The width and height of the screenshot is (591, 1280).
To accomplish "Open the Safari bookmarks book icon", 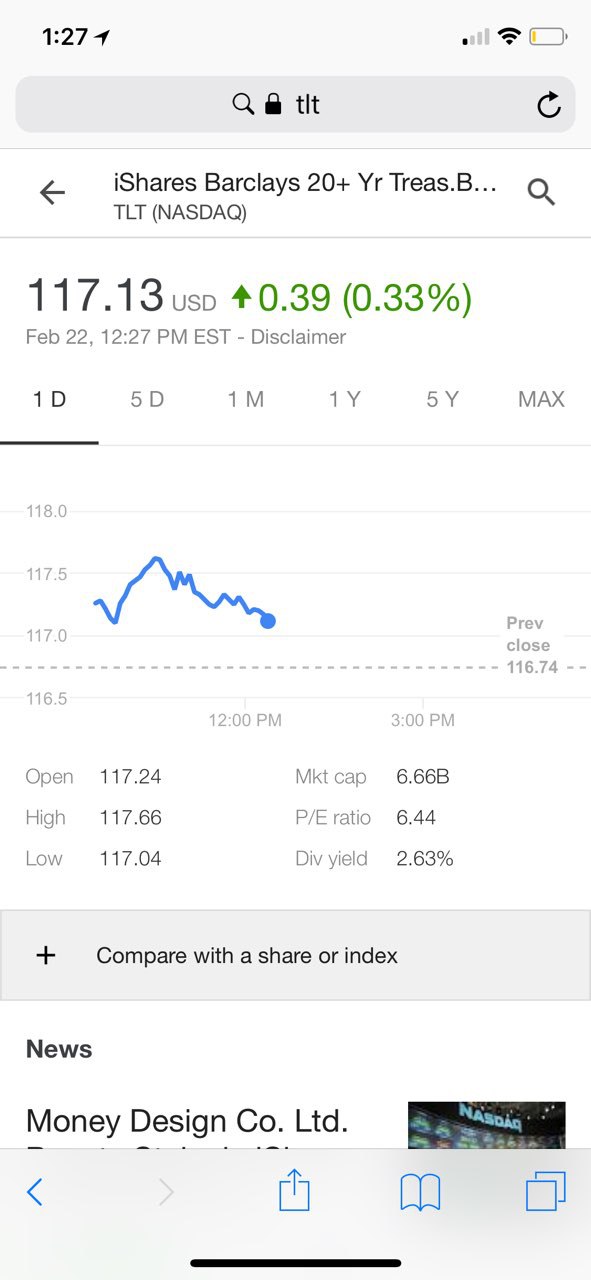I will coord(420,1192).
